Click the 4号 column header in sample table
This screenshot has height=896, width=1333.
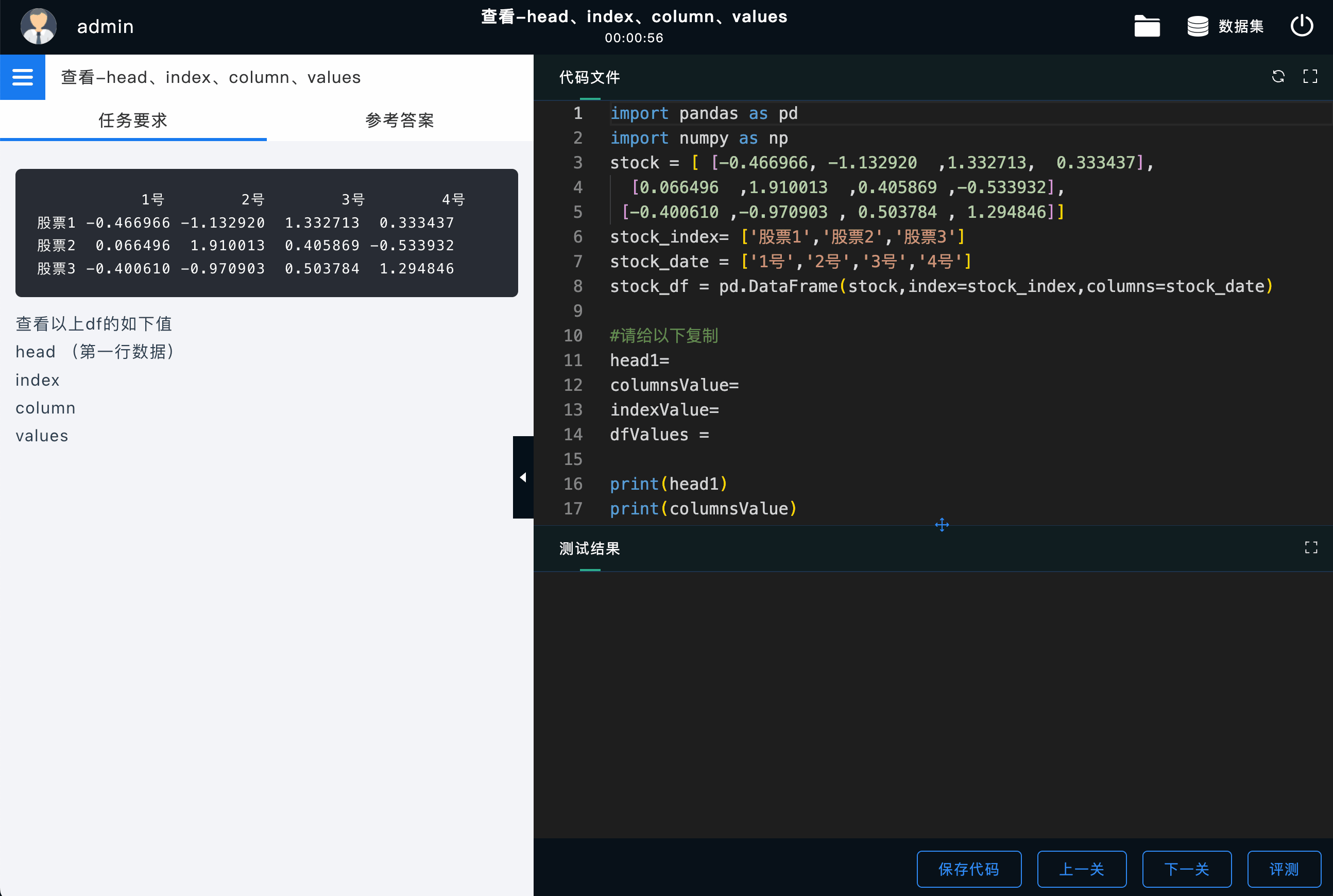tap(453, 199)
